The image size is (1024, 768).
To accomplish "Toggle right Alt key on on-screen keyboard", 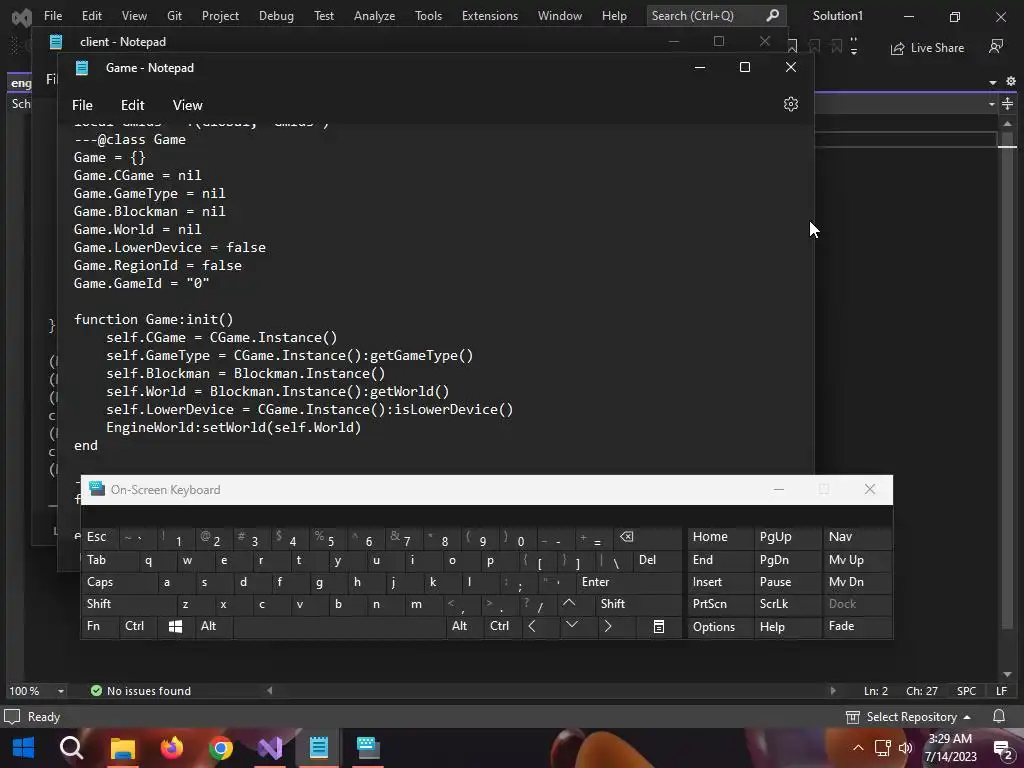I will tap(464, 626).
